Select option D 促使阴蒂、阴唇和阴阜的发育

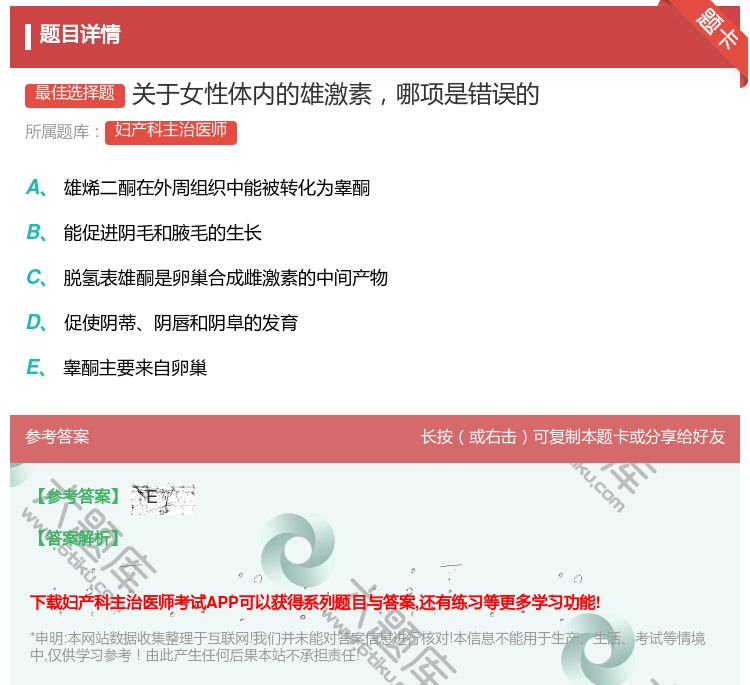click(162, 322)
